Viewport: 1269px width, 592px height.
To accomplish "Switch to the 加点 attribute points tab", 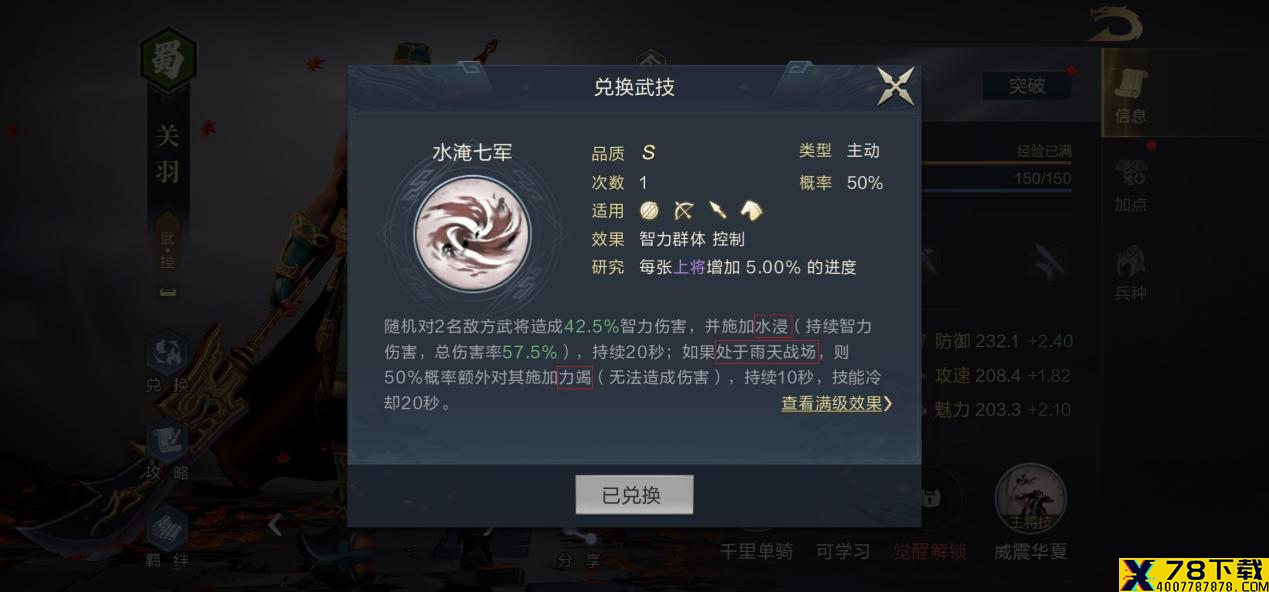I will point(1131,185).
